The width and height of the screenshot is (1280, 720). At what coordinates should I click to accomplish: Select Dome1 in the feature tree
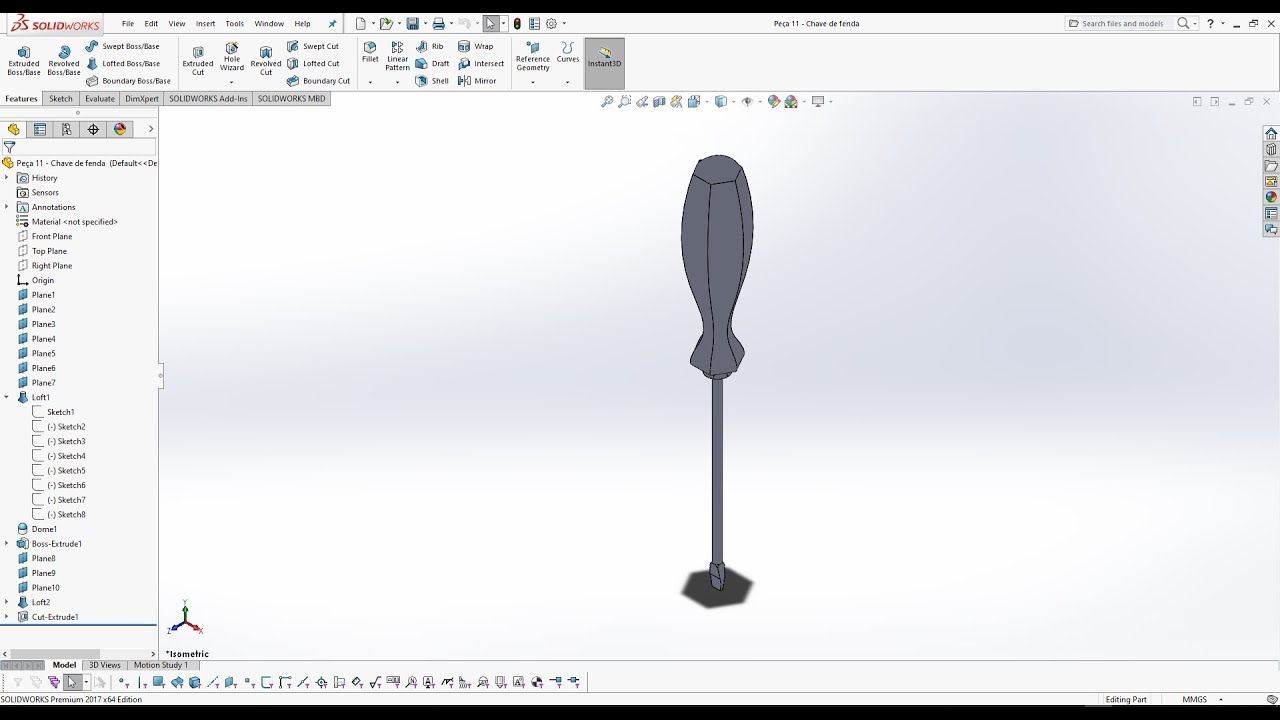(38, 529)
